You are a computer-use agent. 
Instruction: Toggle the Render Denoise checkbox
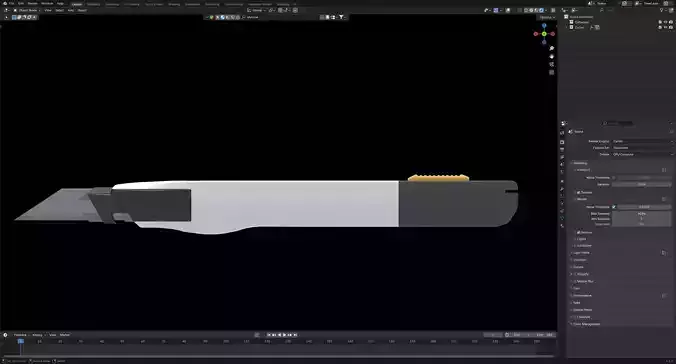pos(578,232)
